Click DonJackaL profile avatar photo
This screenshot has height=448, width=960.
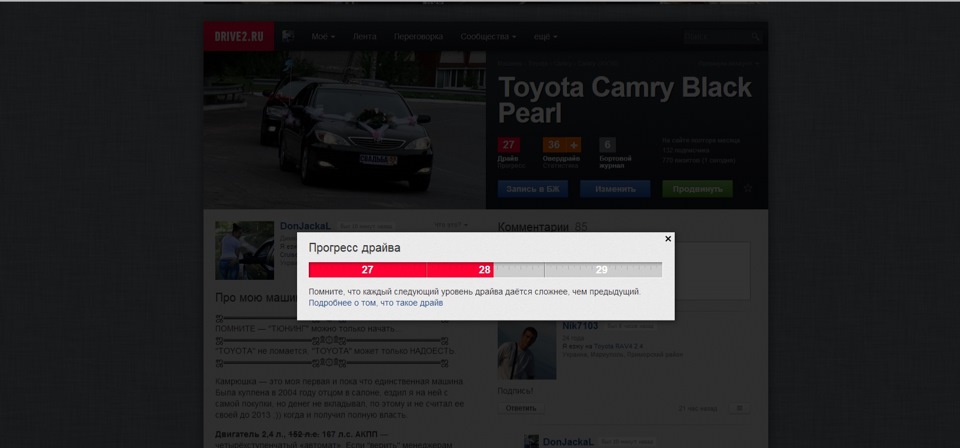click(244, 250)
